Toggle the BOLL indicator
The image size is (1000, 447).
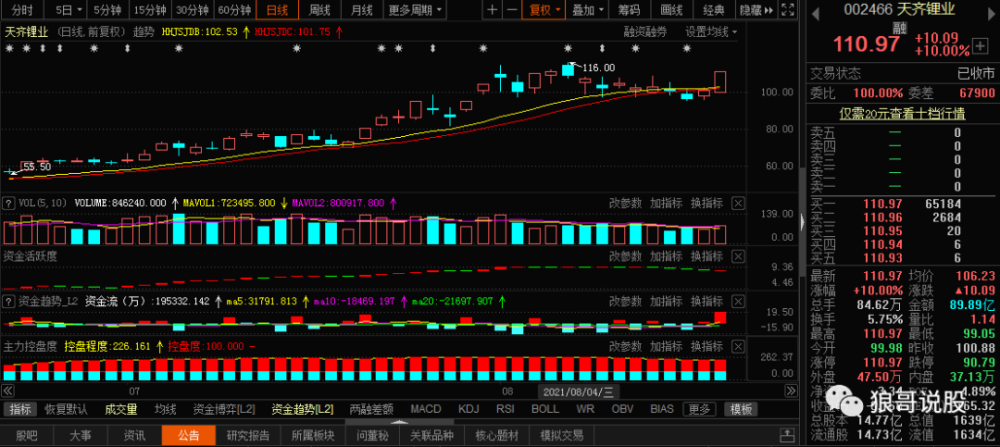(545, 409)
